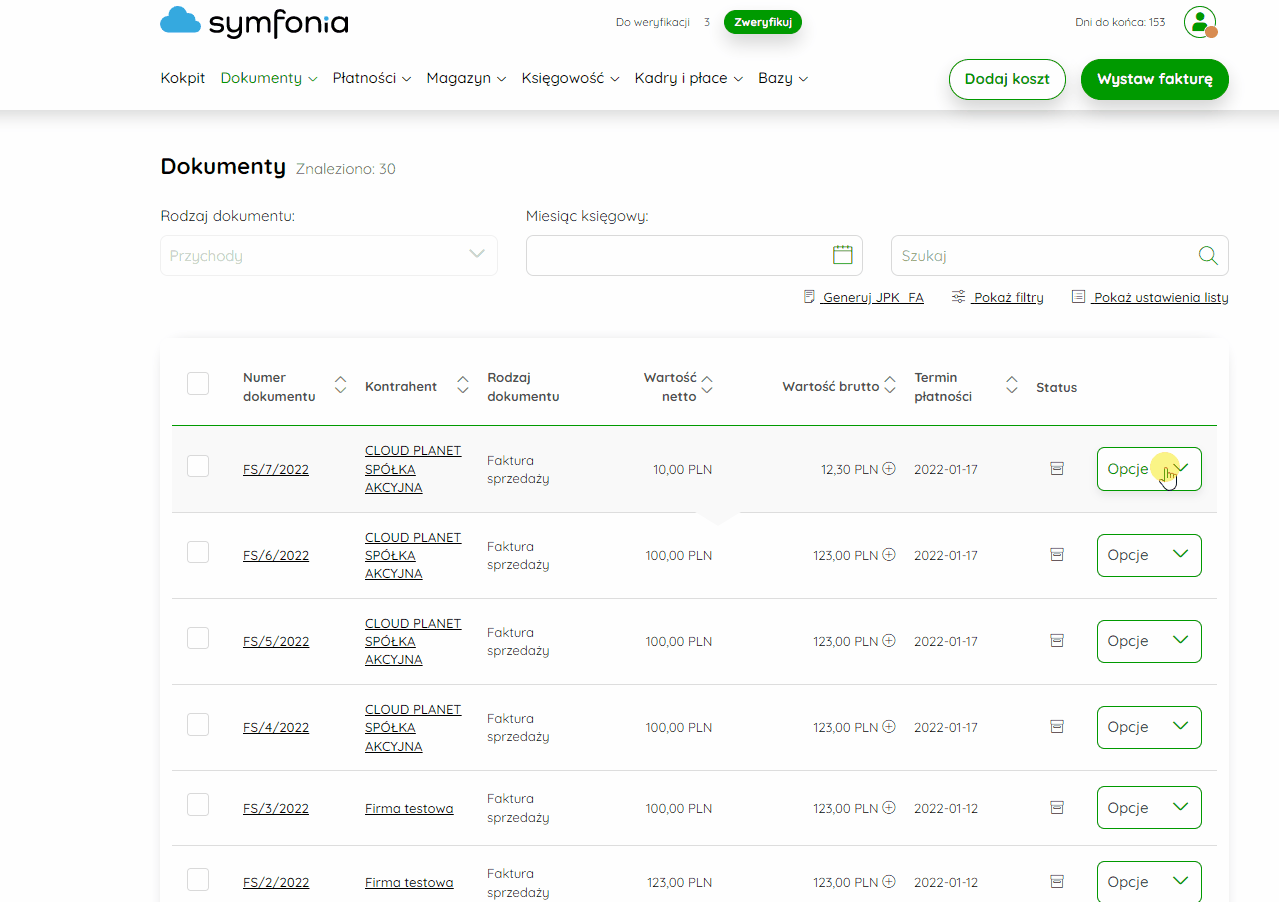Open Firma testowa link in FS/3/2022 row
Screen dimensions: 1279x902
click(x=409, y=808)
